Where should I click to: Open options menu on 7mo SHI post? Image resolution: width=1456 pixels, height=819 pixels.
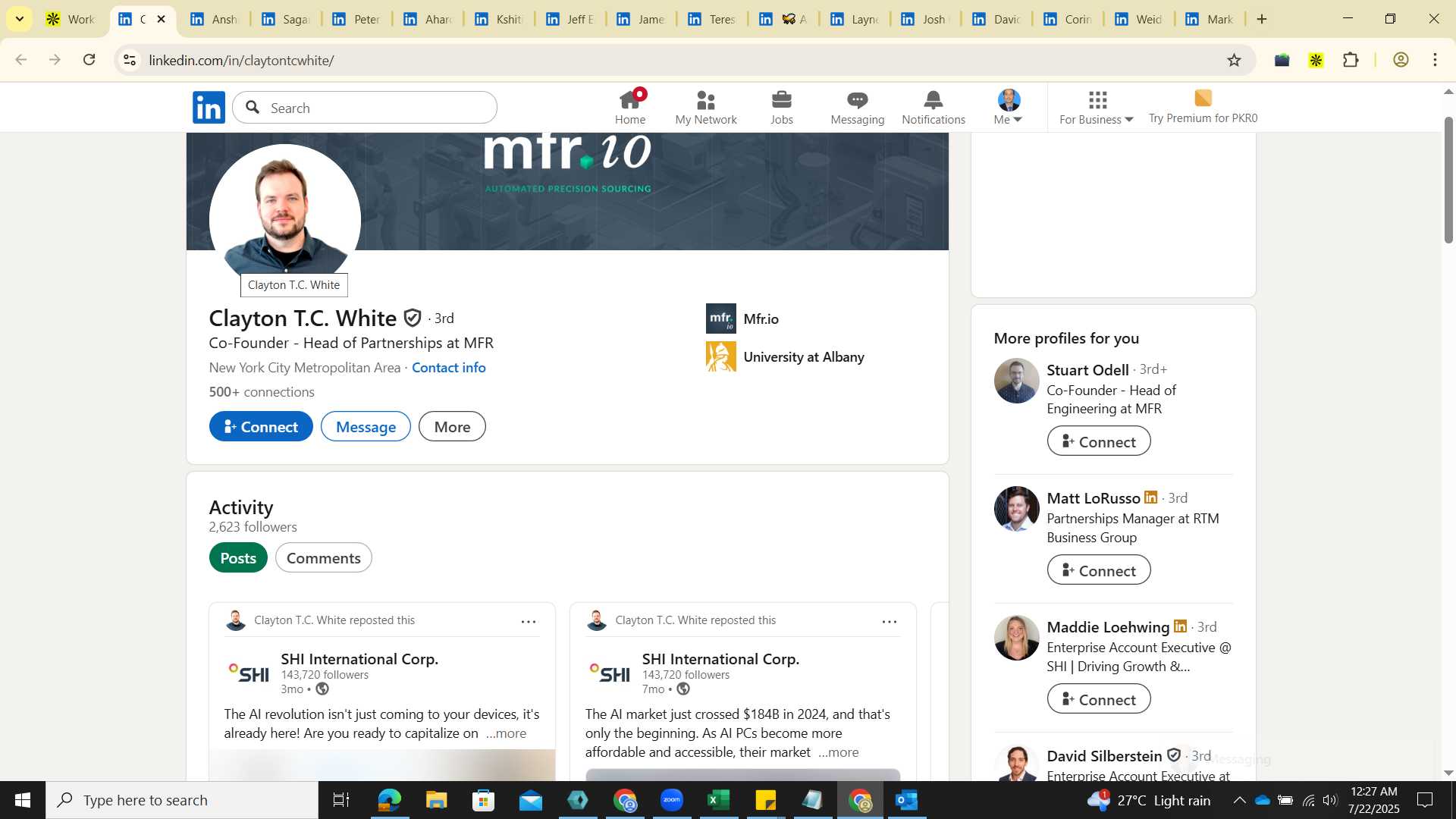click(x=890, y=621)
